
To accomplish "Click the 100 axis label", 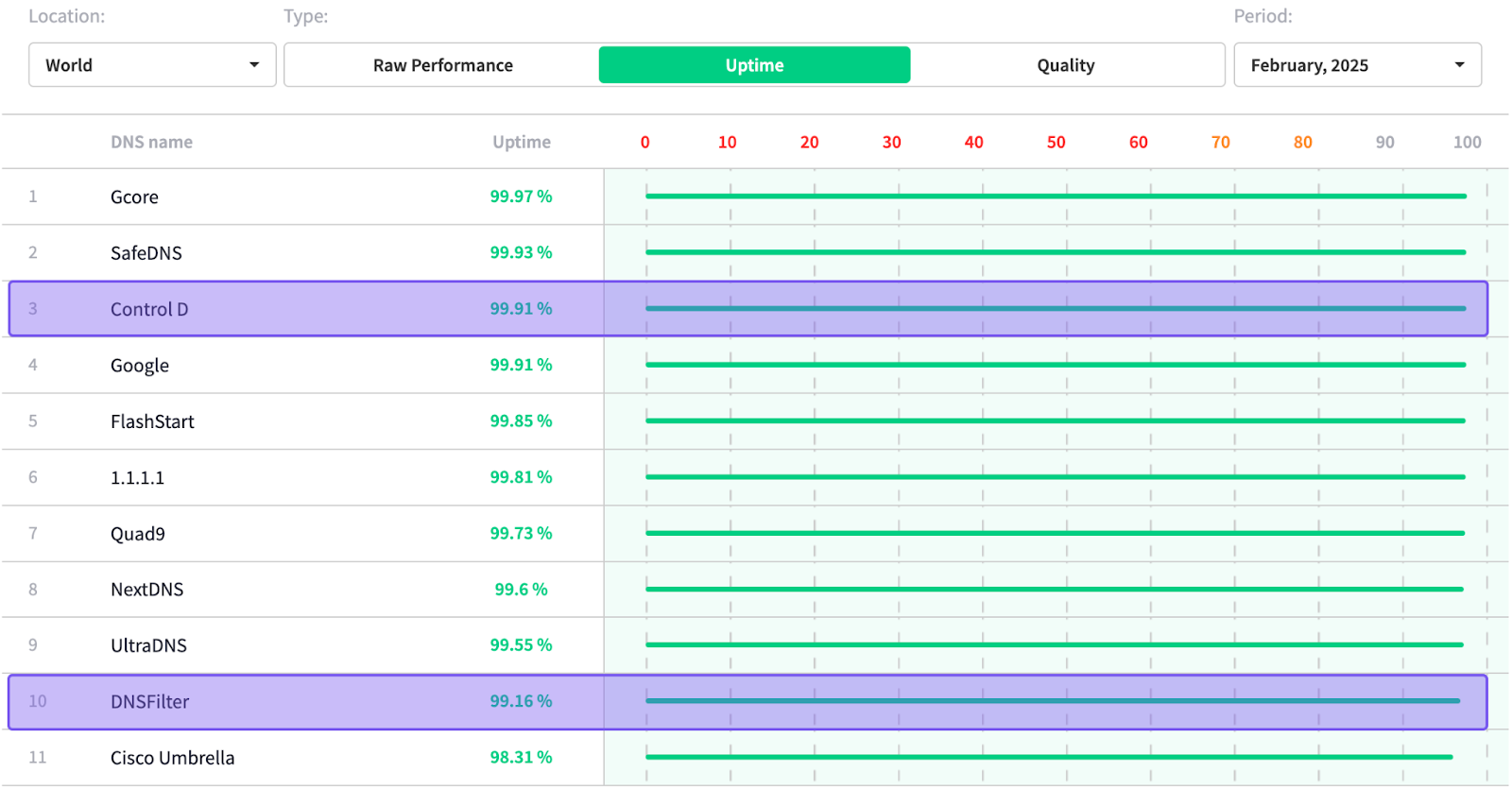I will [x=1467, y=142].
